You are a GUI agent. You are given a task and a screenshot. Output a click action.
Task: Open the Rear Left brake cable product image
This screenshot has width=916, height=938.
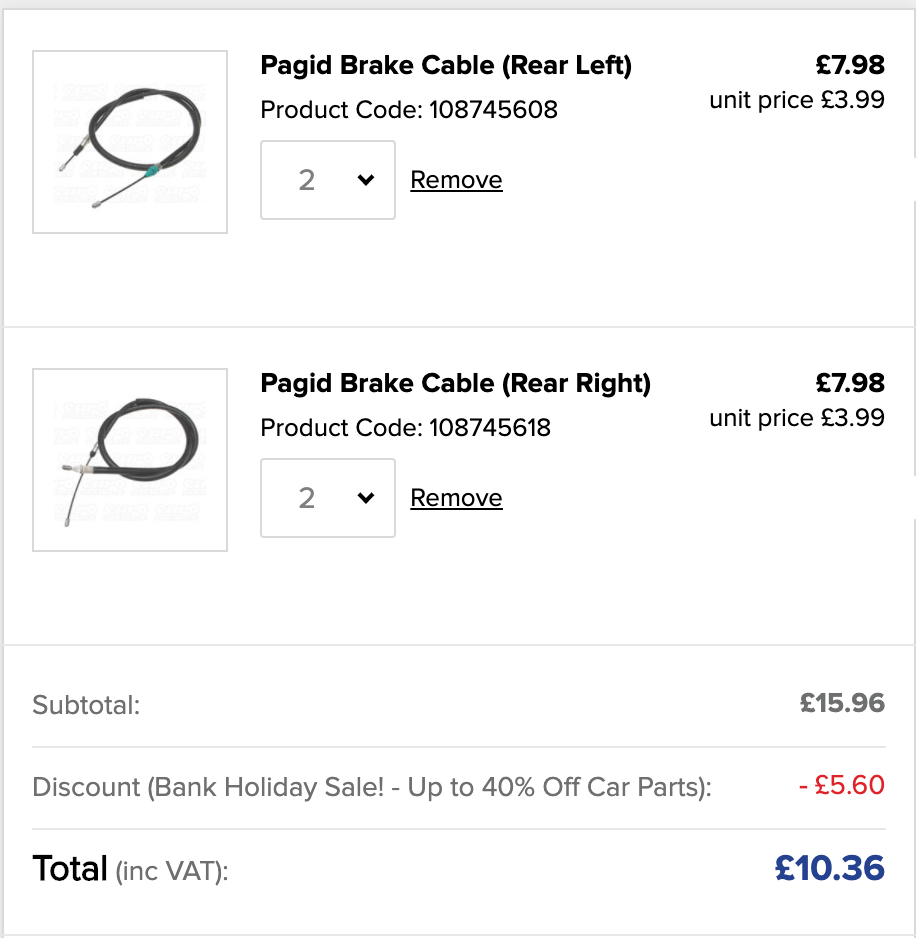pos(130,142)
